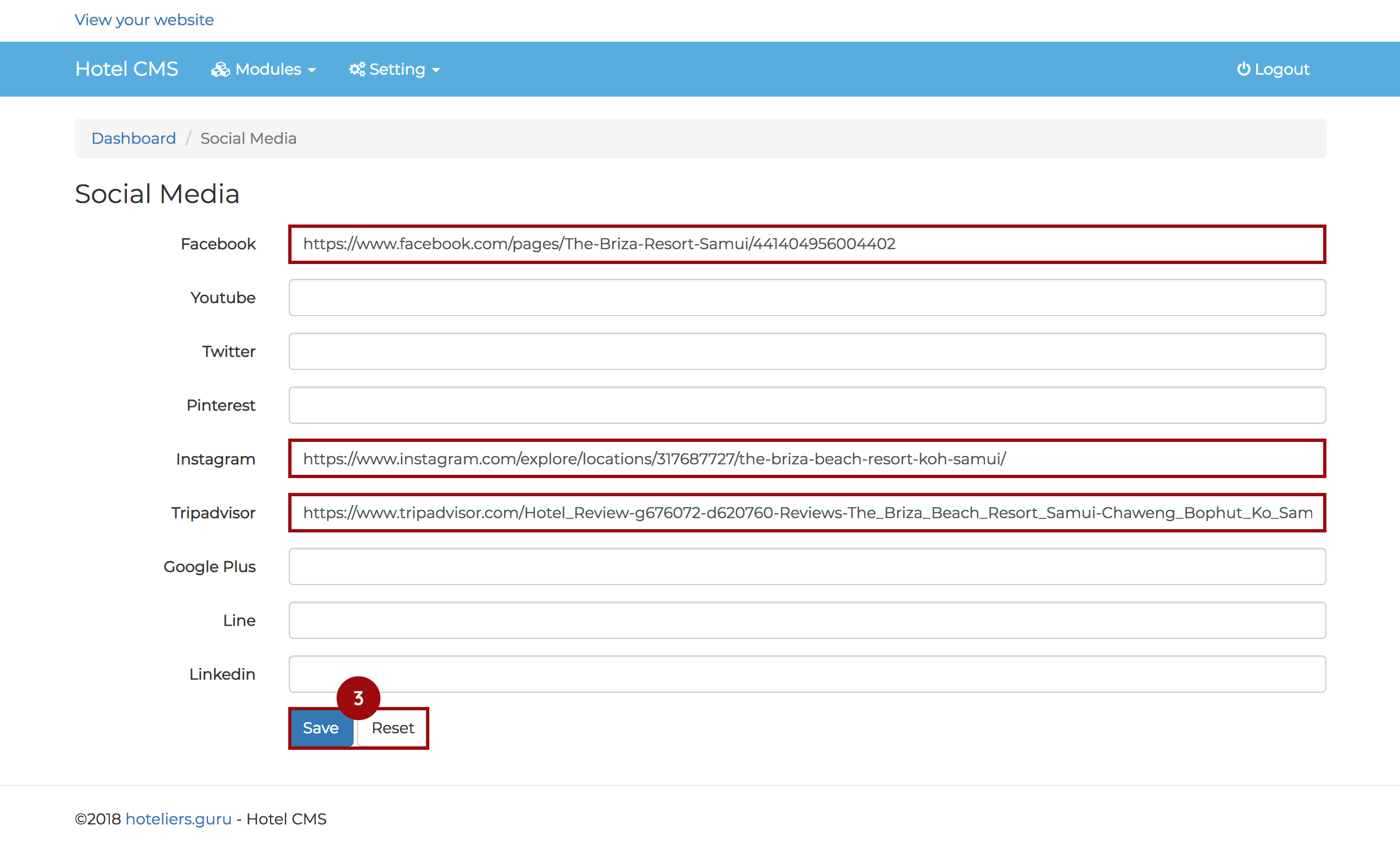Click the Social Media page heading
Viewport: 1400px width, 853px height.
[157, 194]
